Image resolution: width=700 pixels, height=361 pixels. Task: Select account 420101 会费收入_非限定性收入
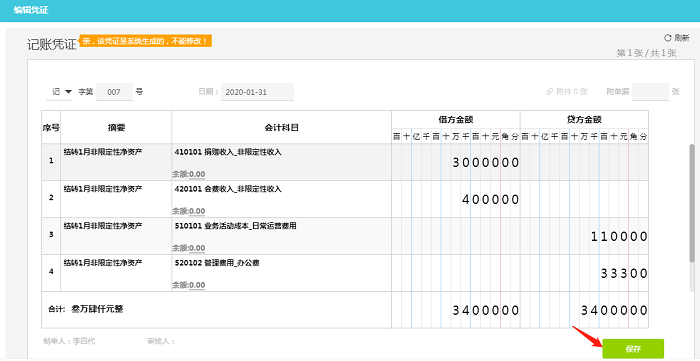point(228,189)
